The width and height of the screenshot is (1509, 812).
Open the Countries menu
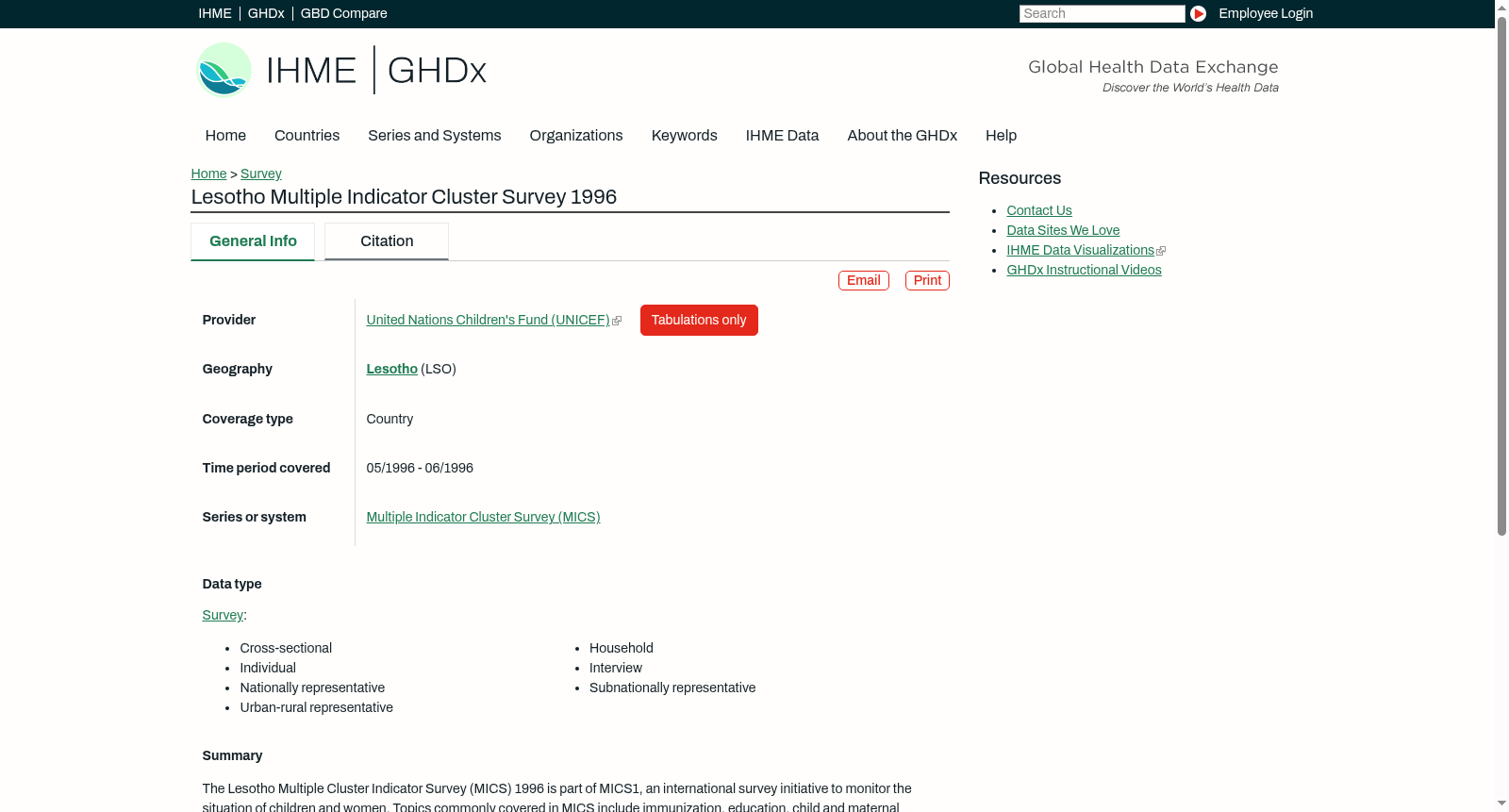(x=307, y=136)
